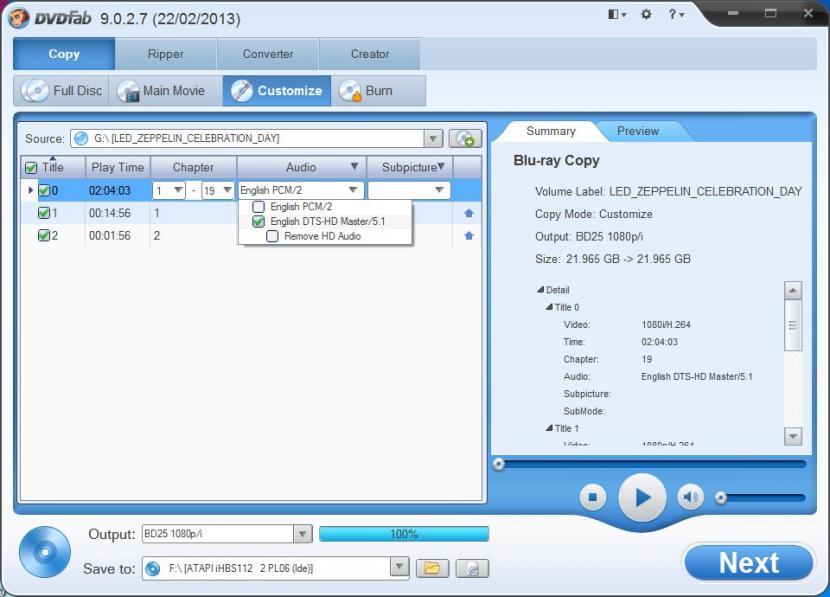The height and width of the screenshot is (597, 830).
Task: Toggle the select-all Title checkbox in the header
Action: point(31,168)
